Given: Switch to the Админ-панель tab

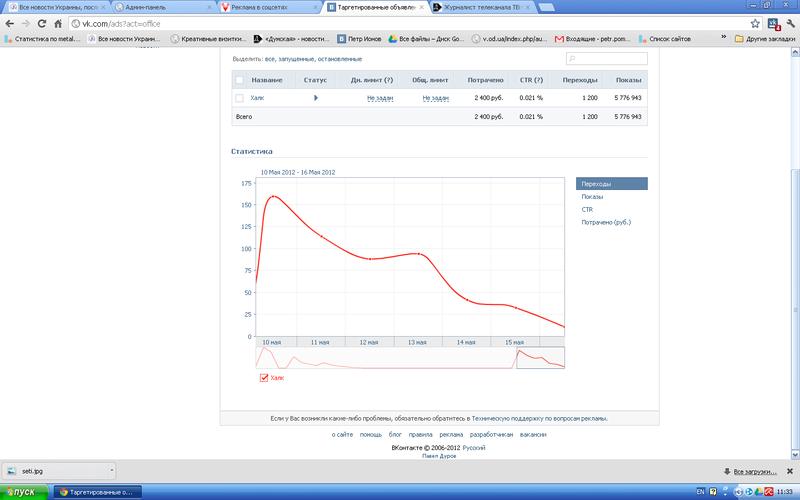Looking at the screenshot, I should [161, 7].
